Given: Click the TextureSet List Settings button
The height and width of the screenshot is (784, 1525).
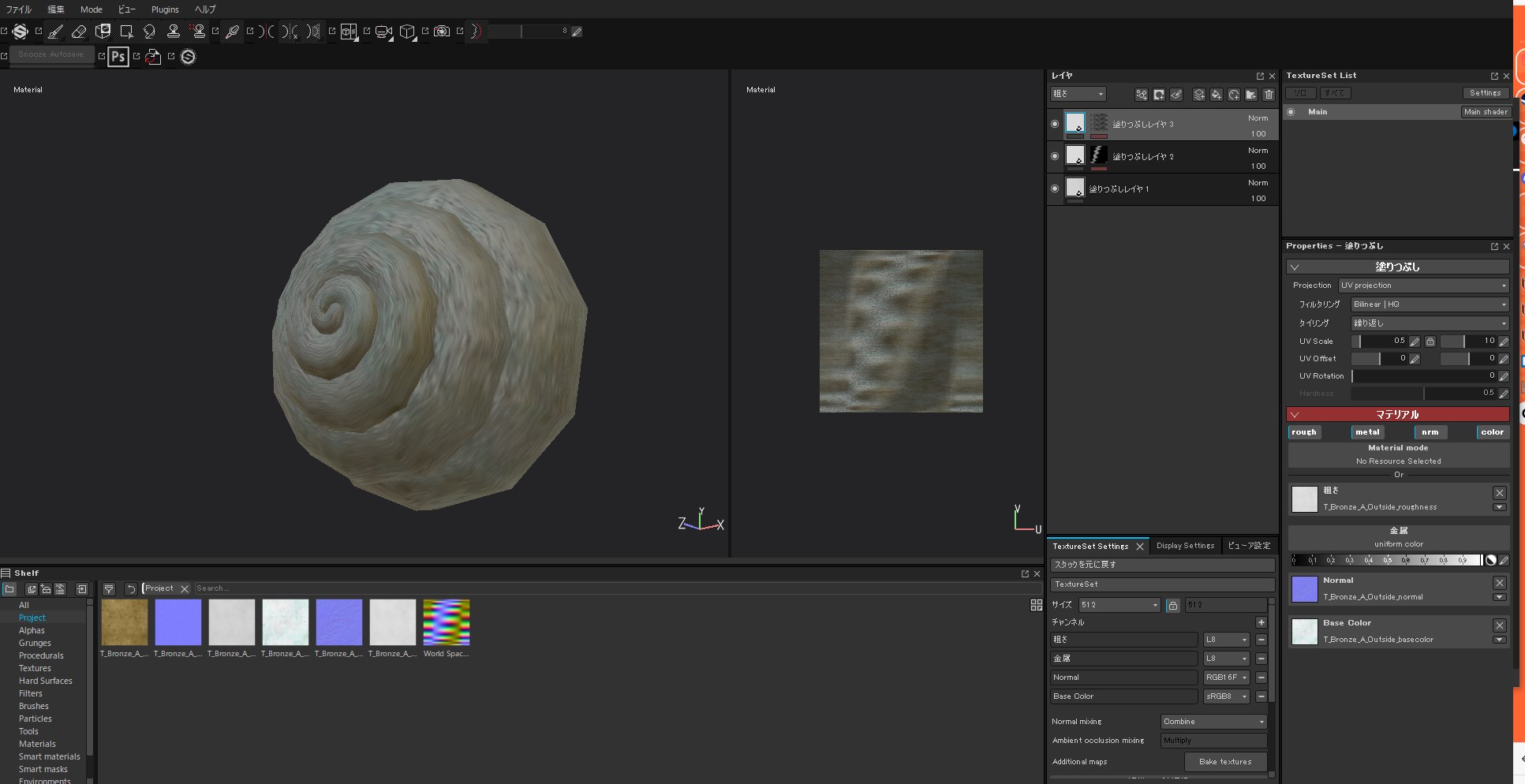Looking at the screenshot, I should [1486, 93].
